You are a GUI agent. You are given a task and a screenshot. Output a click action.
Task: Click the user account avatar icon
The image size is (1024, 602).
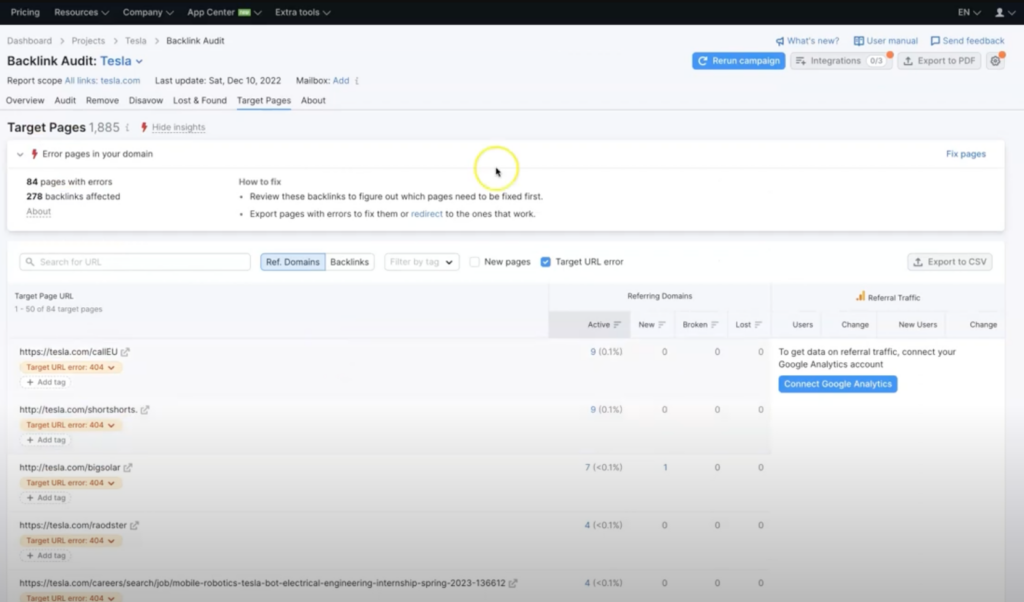(999, 12)
